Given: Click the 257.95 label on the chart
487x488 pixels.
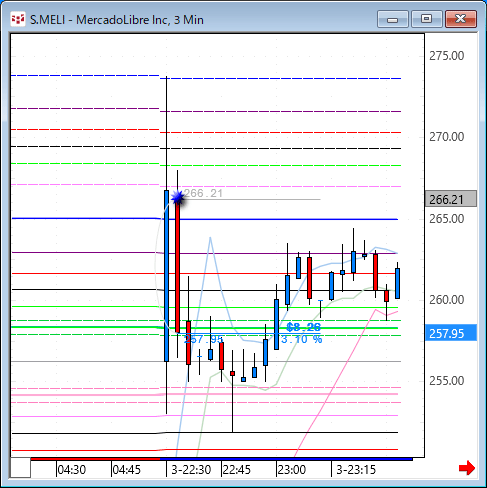Looking at the screenshot, I should (204, 339).
